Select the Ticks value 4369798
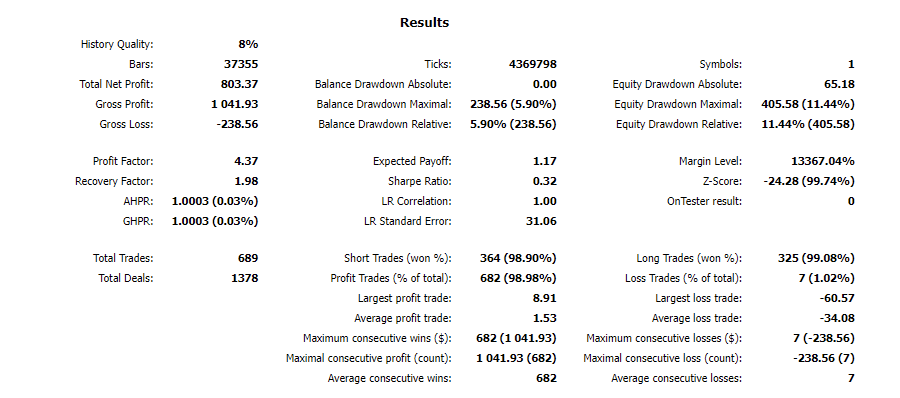The width and height of the screenshot is (900, 398). pyautogui.click(x=533, y=64)
